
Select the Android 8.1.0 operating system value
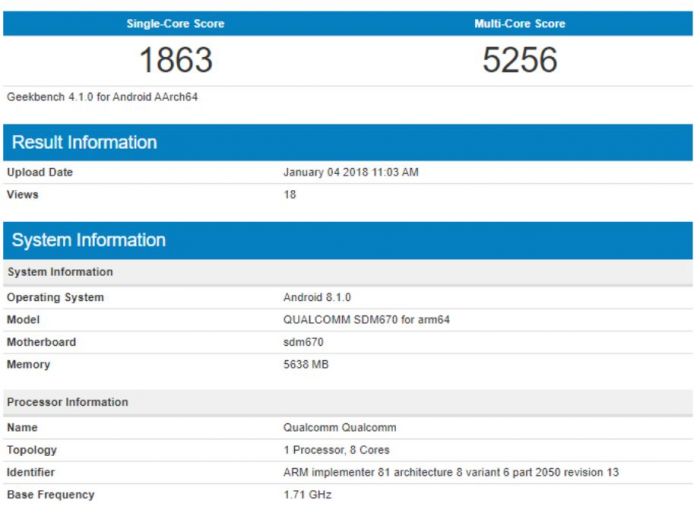pos(317,297)
